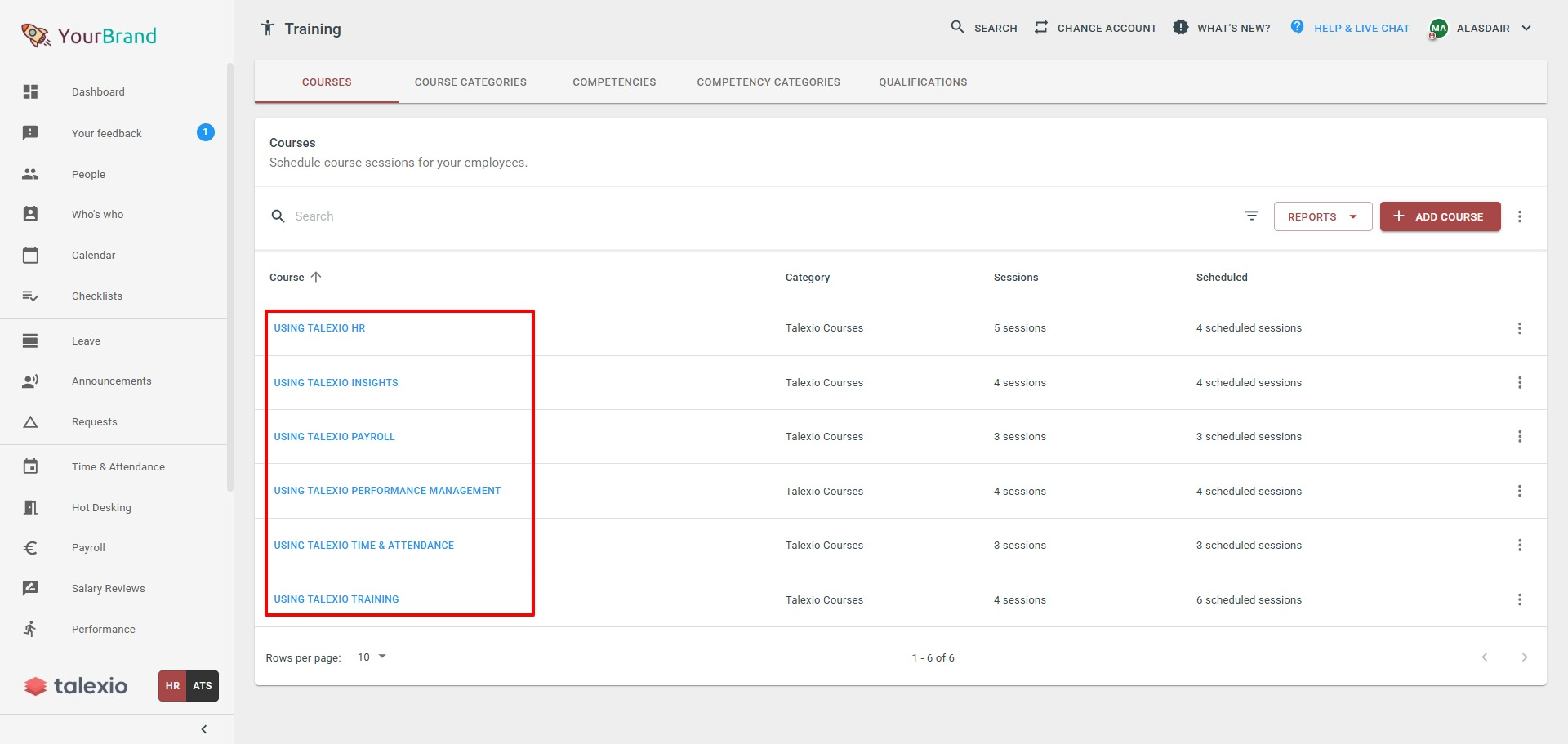
Task: Click the Performance running figure icon
Action: [x=30, y=629]
